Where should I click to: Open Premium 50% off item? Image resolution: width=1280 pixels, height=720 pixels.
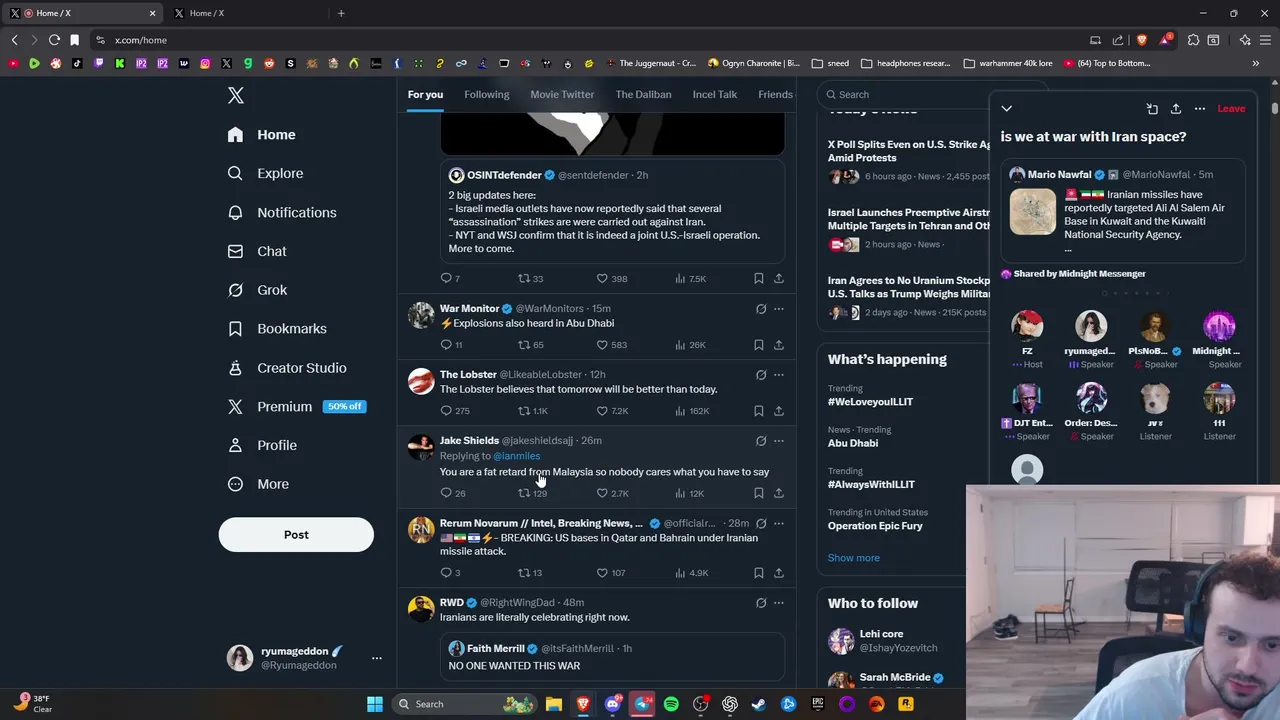pos(296,406)
